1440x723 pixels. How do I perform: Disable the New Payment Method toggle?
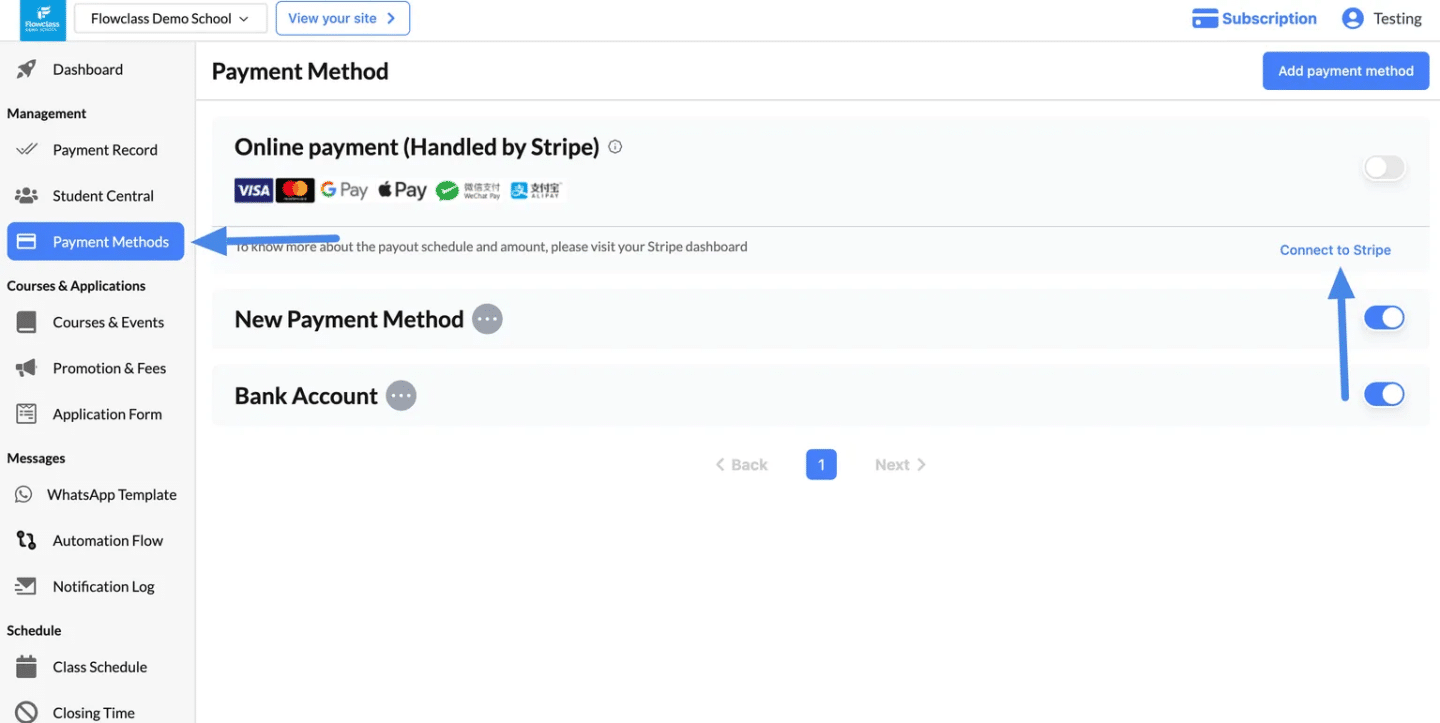tap(1385, 318)
